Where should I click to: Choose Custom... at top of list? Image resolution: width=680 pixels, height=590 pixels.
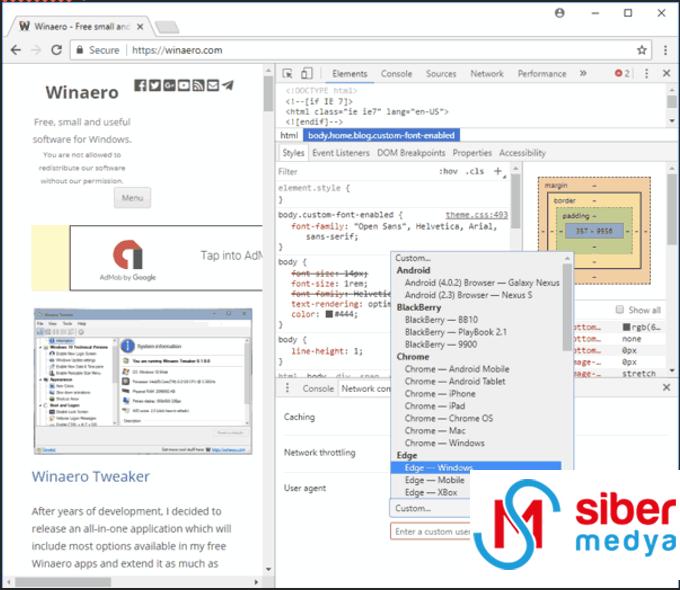pos(413,258)
